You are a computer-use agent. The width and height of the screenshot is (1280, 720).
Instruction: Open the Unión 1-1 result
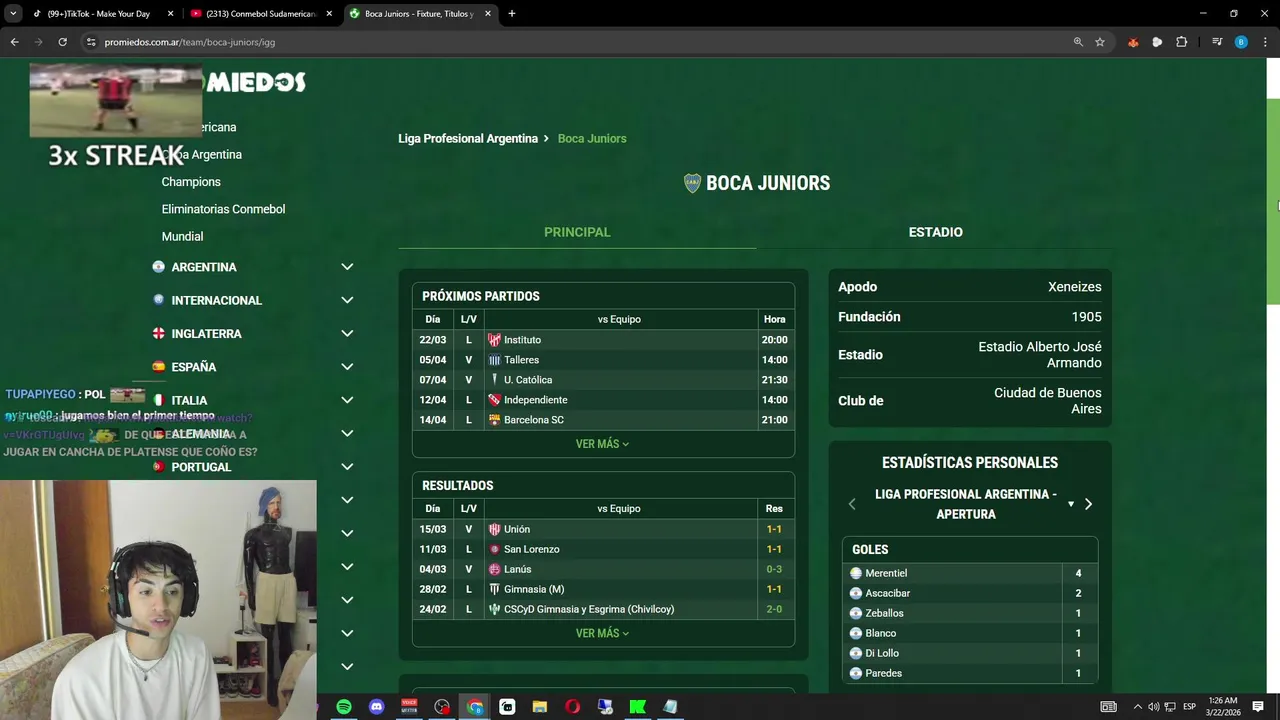point(603,529)
